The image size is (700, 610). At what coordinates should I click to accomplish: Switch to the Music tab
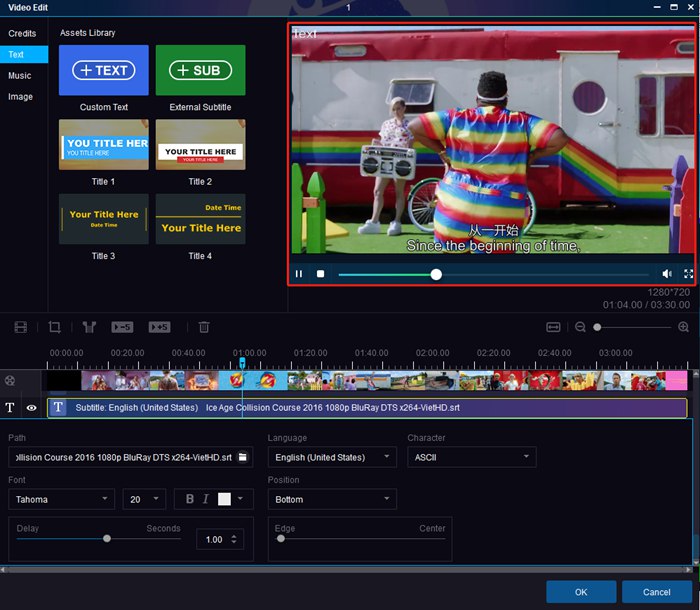[20, 76]
